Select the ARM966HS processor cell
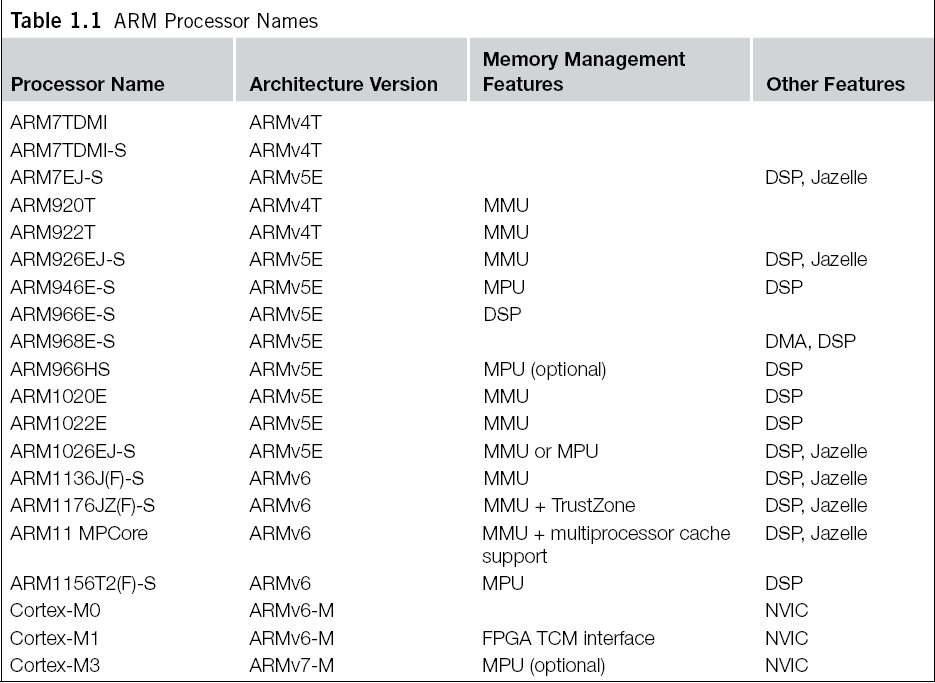This screenshot has height=683, width=935. (58, 369)
